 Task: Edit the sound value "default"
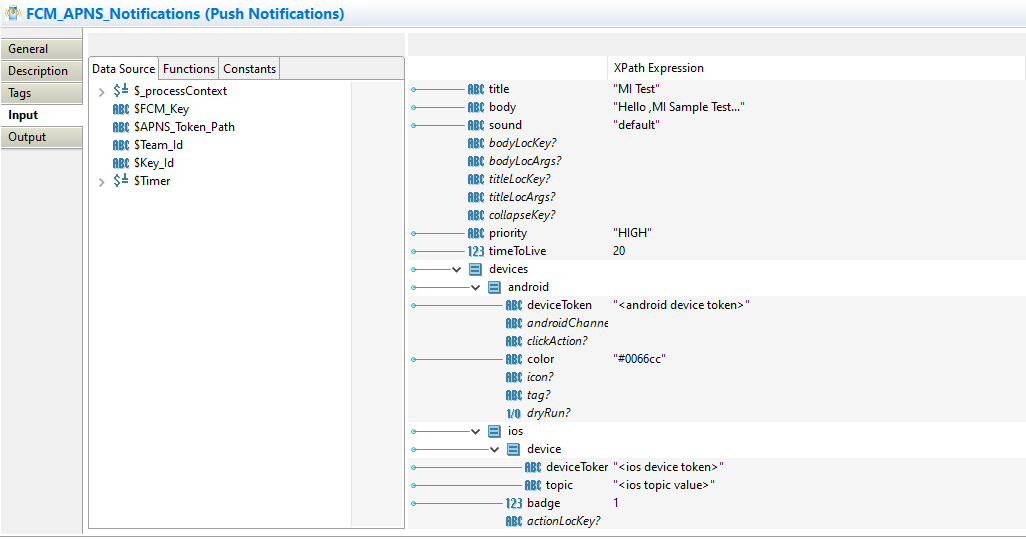click(x=637, y=125)
